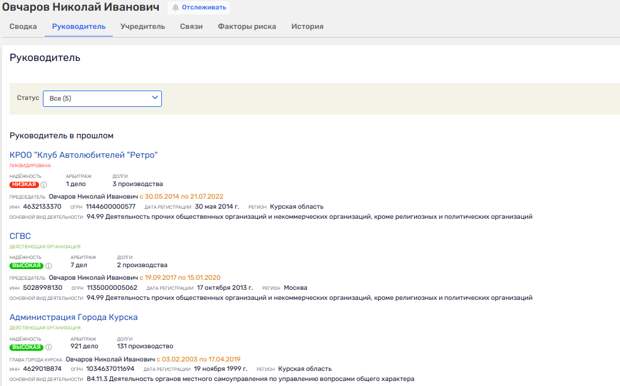620x386 pixels.
Task: Switch to the Учредитель tab
Action: [x=142, y=26]
